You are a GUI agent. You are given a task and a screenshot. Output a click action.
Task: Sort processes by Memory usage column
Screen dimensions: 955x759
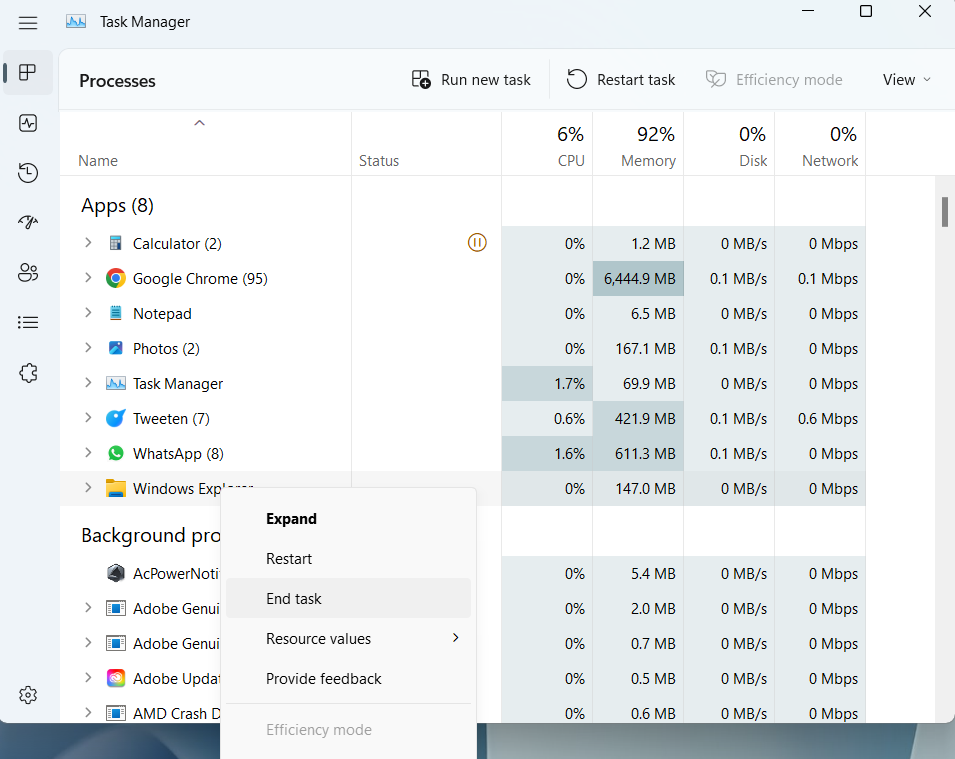638,145
